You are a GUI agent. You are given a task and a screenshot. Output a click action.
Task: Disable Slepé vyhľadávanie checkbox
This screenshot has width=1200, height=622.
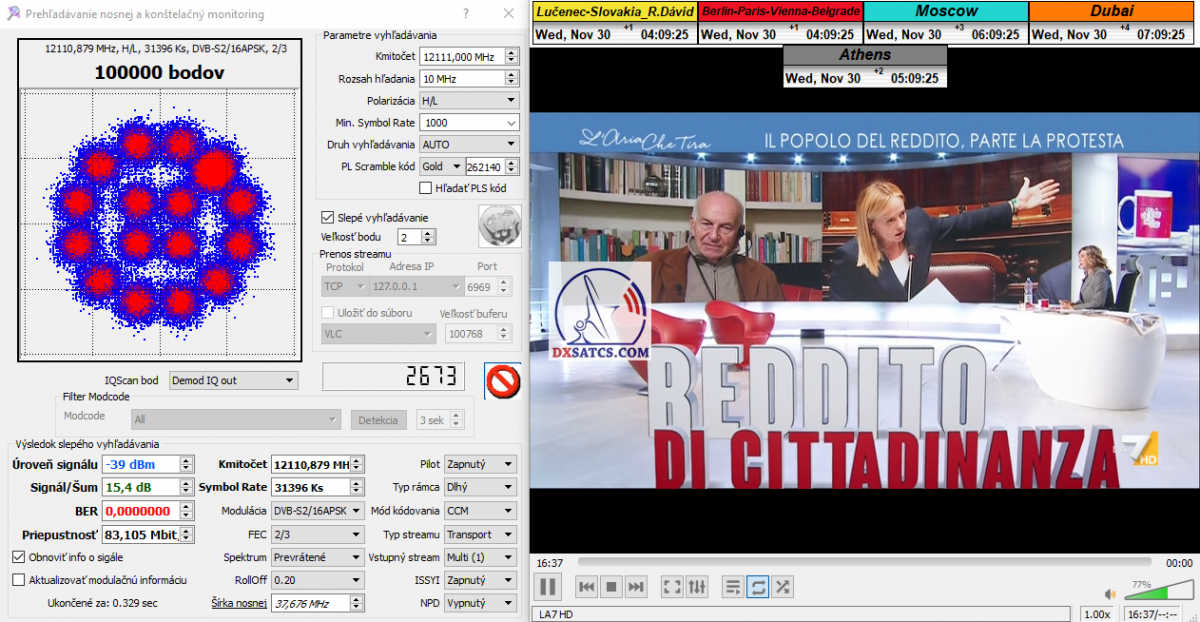(327, 217)
